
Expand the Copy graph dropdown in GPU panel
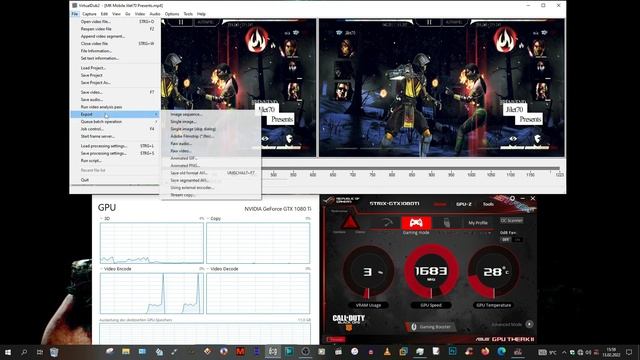click(x=208, y=219)
